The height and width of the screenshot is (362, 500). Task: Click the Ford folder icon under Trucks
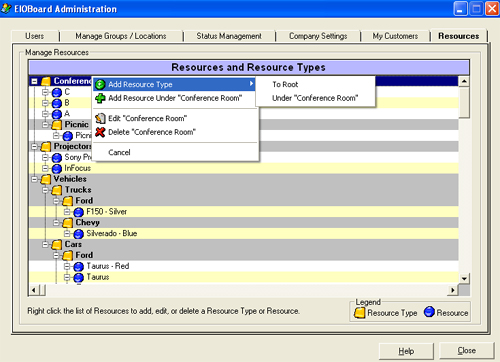(68, 201)
